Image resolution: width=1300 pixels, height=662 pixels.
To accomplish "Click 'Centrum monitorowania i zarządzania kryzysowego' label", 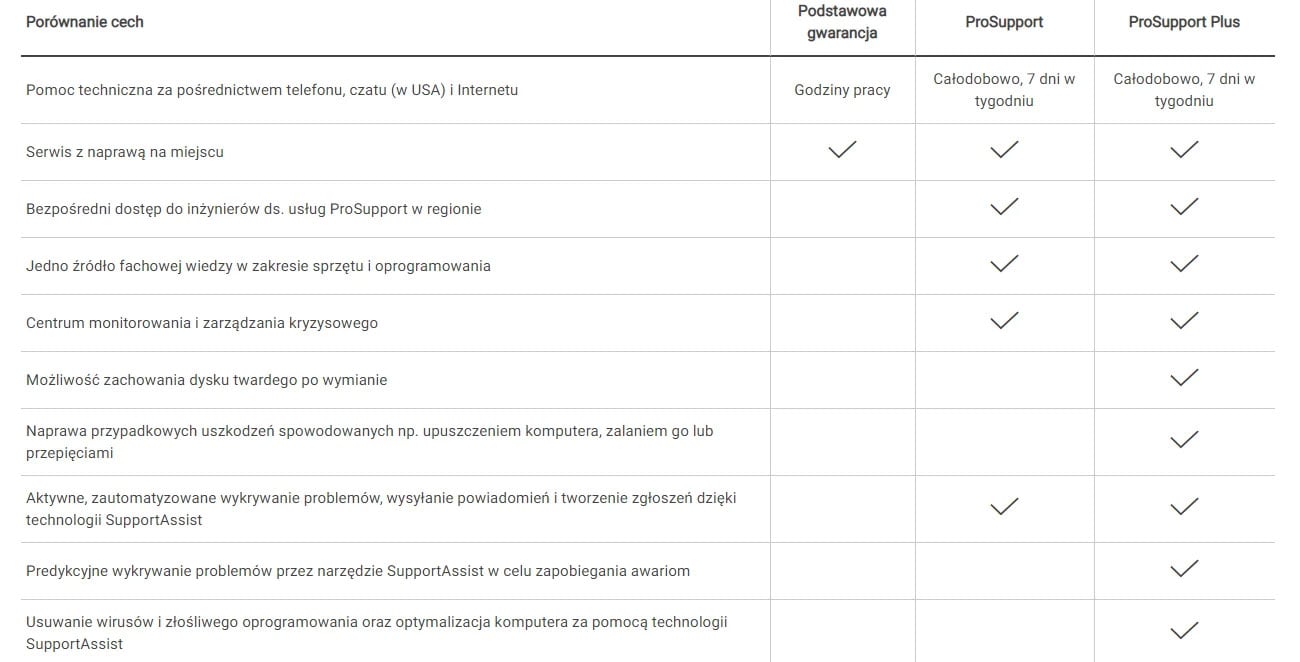I will (x=202, y=323).
